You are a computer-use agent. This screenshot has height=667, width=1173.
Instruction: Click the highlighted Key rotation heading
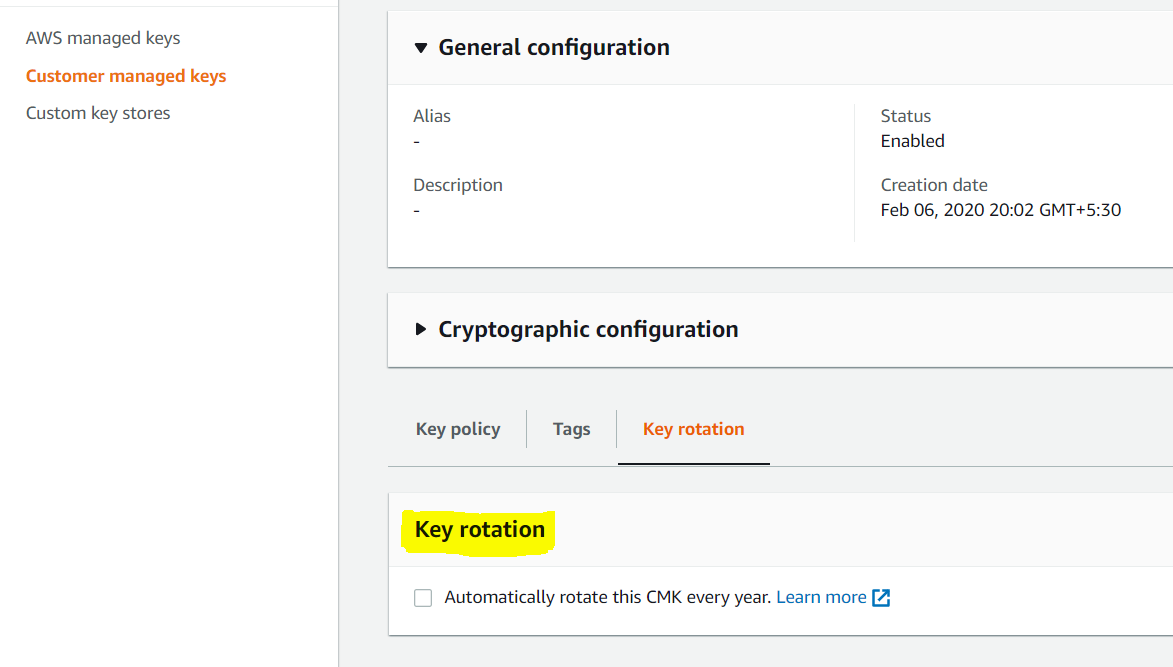click(480, 529)
